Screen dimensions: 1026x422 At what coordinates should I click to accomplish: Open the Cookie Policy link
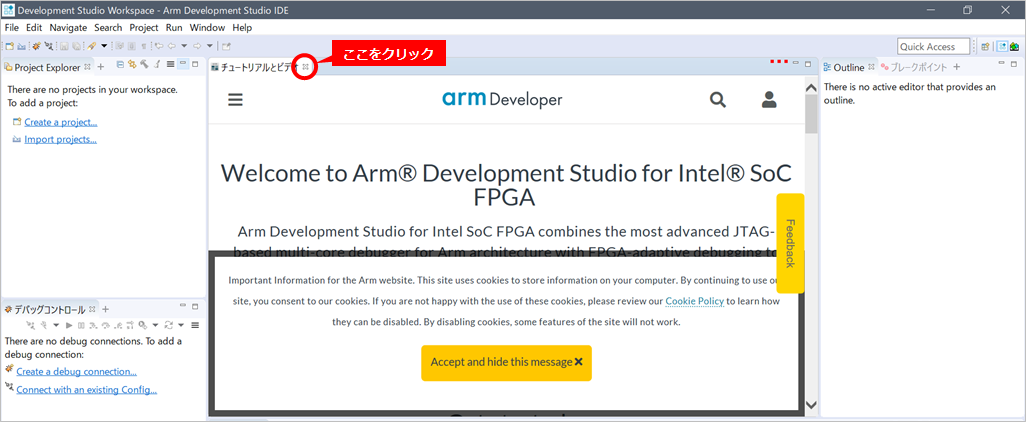tap(695, 302)
